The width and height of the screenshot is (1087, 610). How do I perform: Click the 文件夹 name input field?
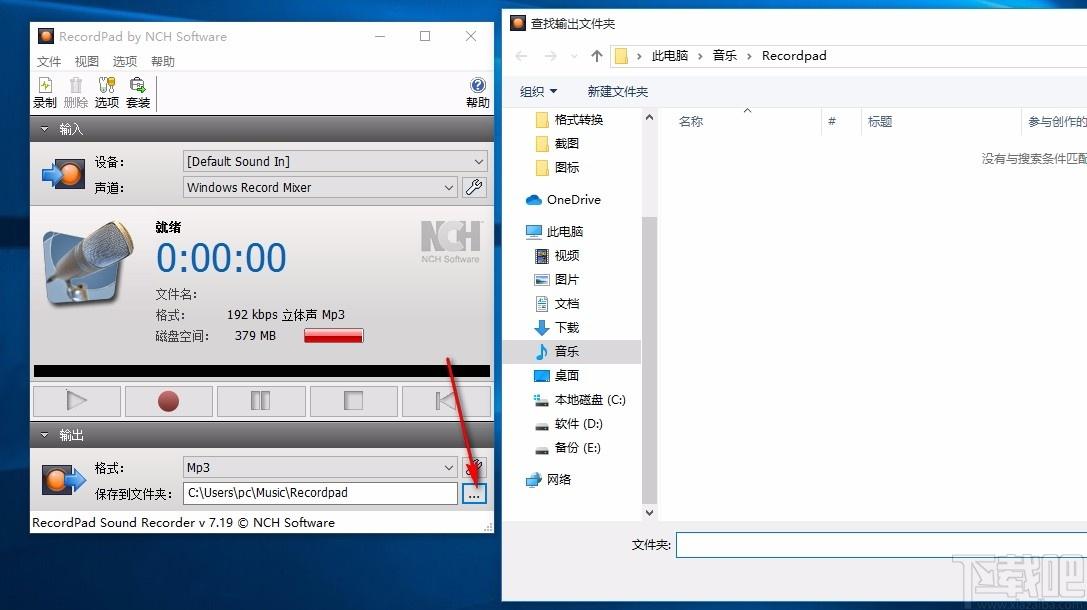882,545
